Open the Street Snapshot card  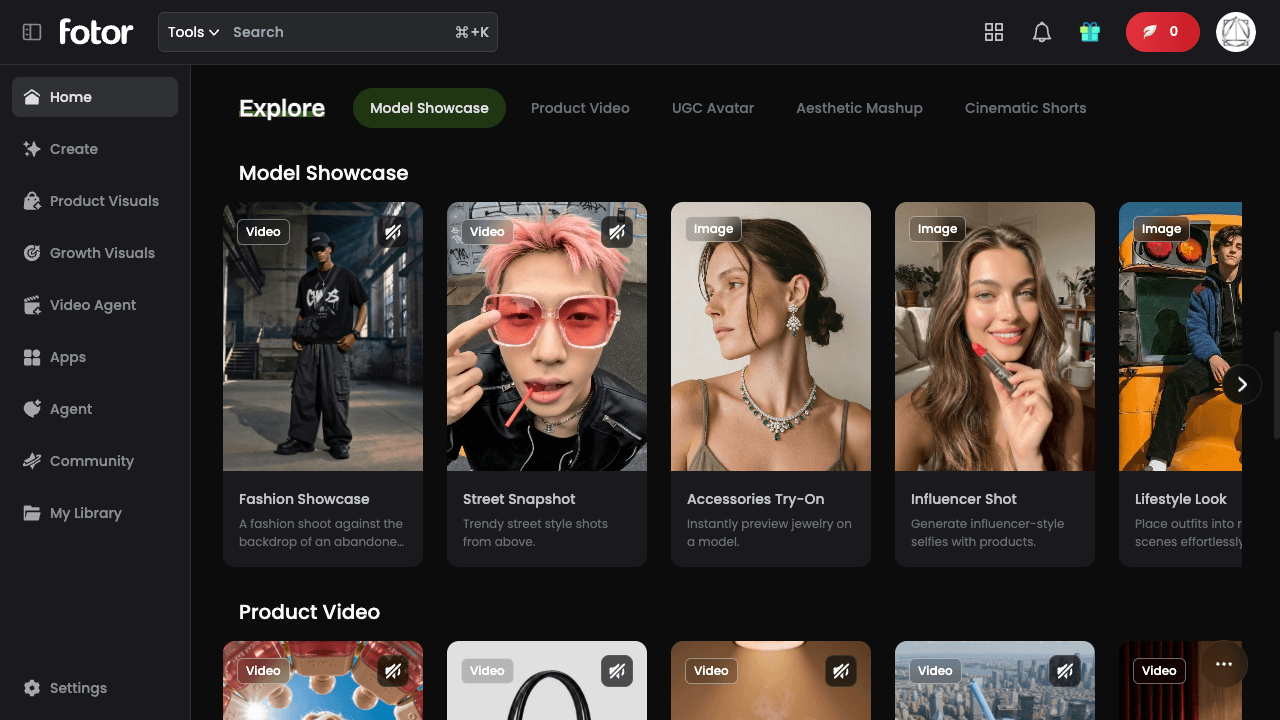547,384
